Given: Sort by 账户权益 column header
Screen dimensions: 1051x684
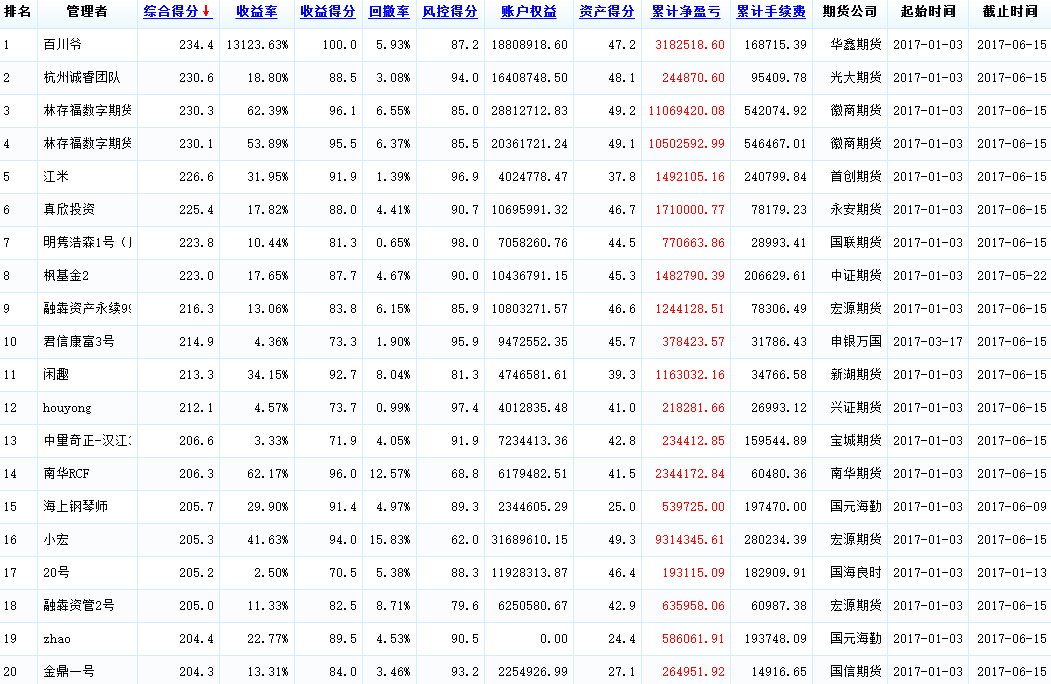Looking at the screenshot, I should pyautogui.click(x=529, y=11).
